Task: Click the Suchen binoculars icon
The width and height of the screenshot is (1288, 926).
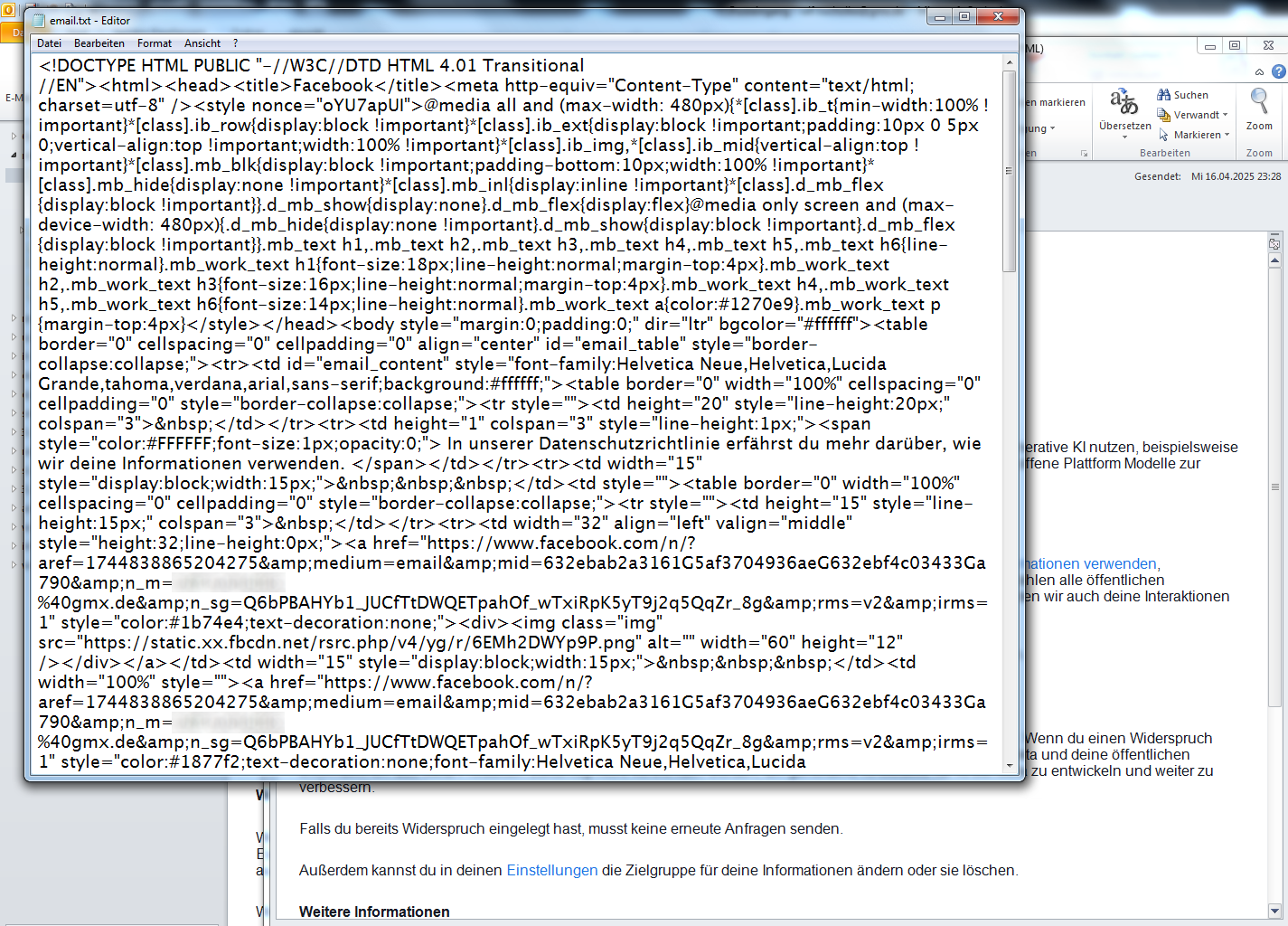Action: pos(1163,95)
